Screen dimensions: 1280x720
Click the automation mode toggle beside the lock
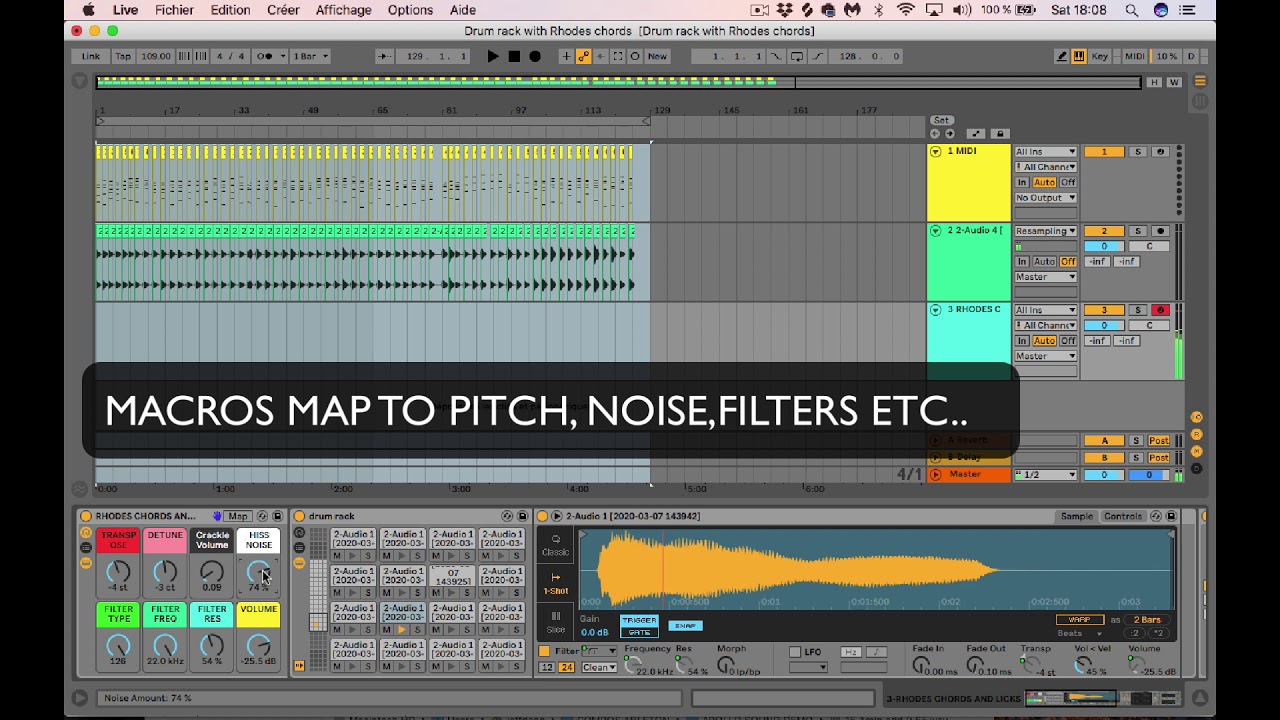pos(975,133)
